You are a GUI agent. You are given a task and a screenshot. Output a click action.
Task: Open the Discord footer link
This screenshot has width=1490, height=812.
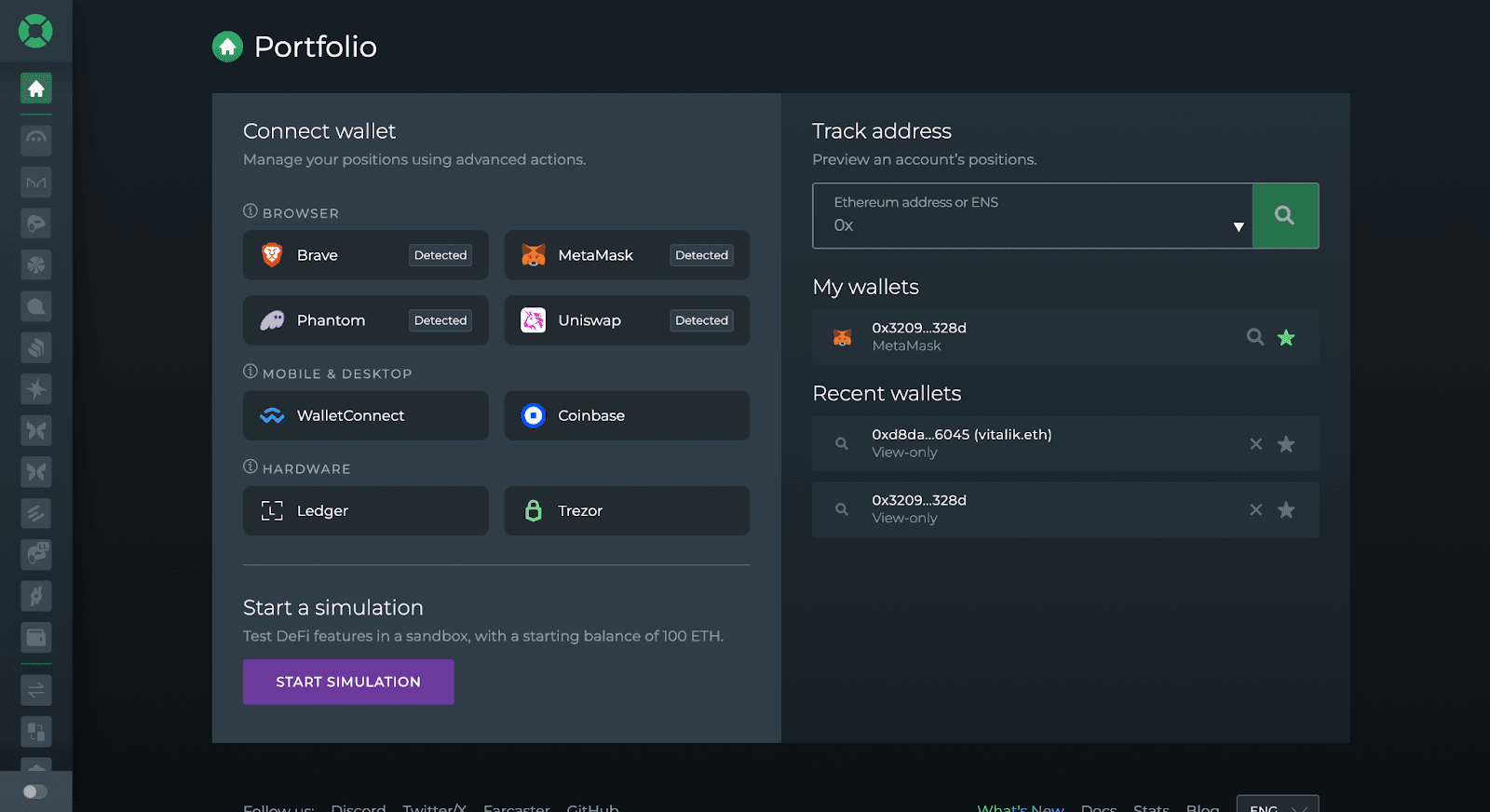[x=359, y=807]
